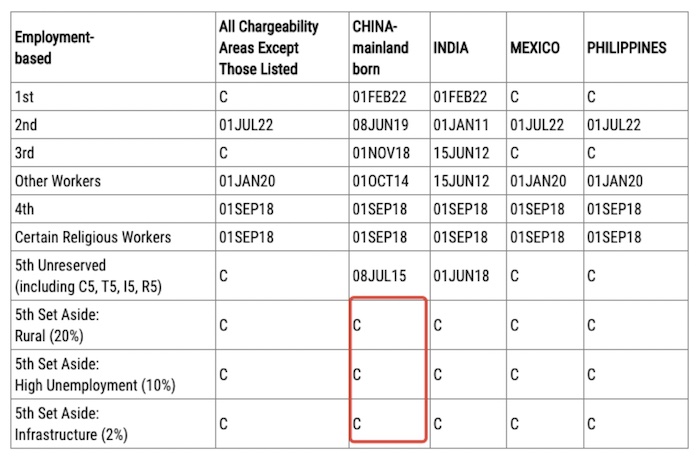The height and width of the screenshot is (460, 700).
Task: Select 3rd row China cell 01NOV18
Action: pyautogui.click(x=381, y=153)
